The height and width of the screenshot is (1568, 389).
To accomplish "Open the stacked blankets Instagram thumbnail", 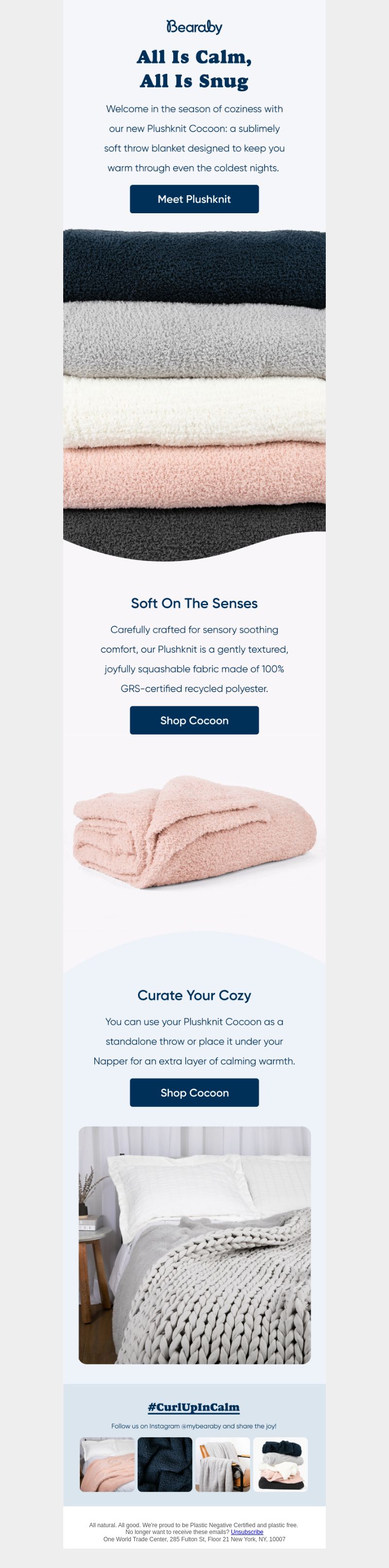I will coord(281,1465).
